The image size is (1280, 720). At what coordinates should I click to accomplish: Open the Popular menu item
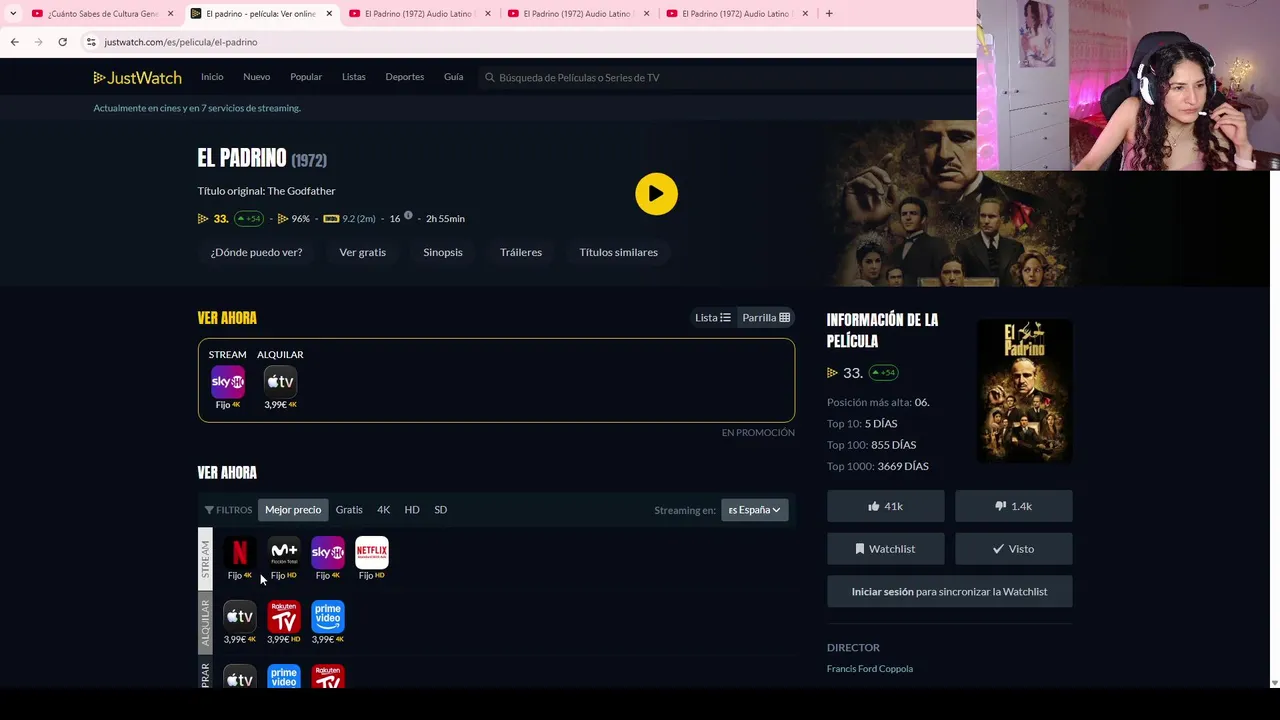pos(306,77)
